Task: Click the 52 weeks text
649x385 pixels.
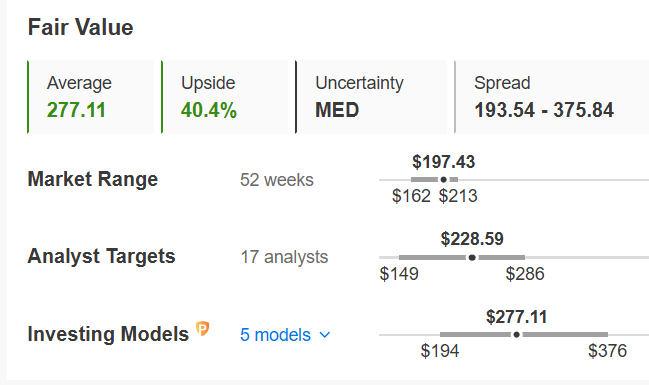Action: click(277, 180)
